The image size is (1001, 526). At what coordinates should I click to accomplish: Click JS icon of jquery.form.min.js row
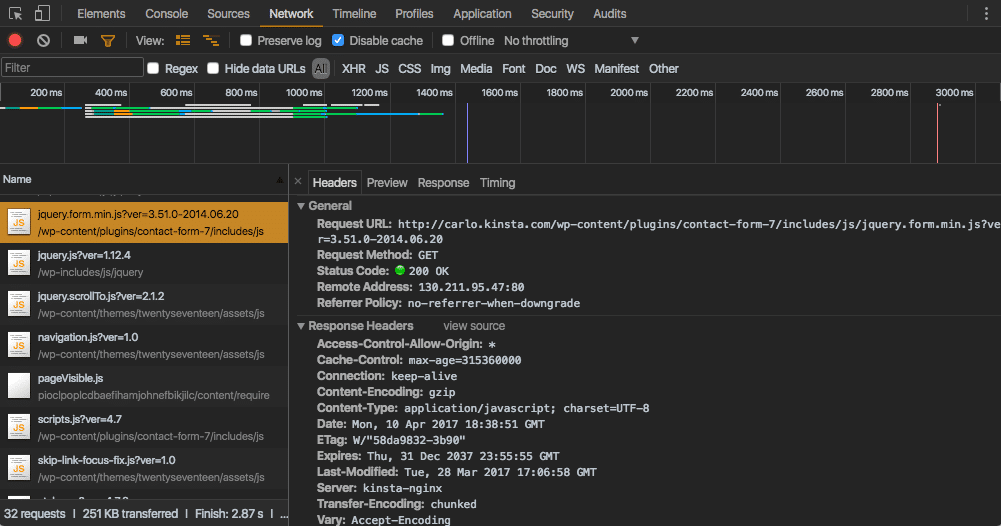point(19,222)
